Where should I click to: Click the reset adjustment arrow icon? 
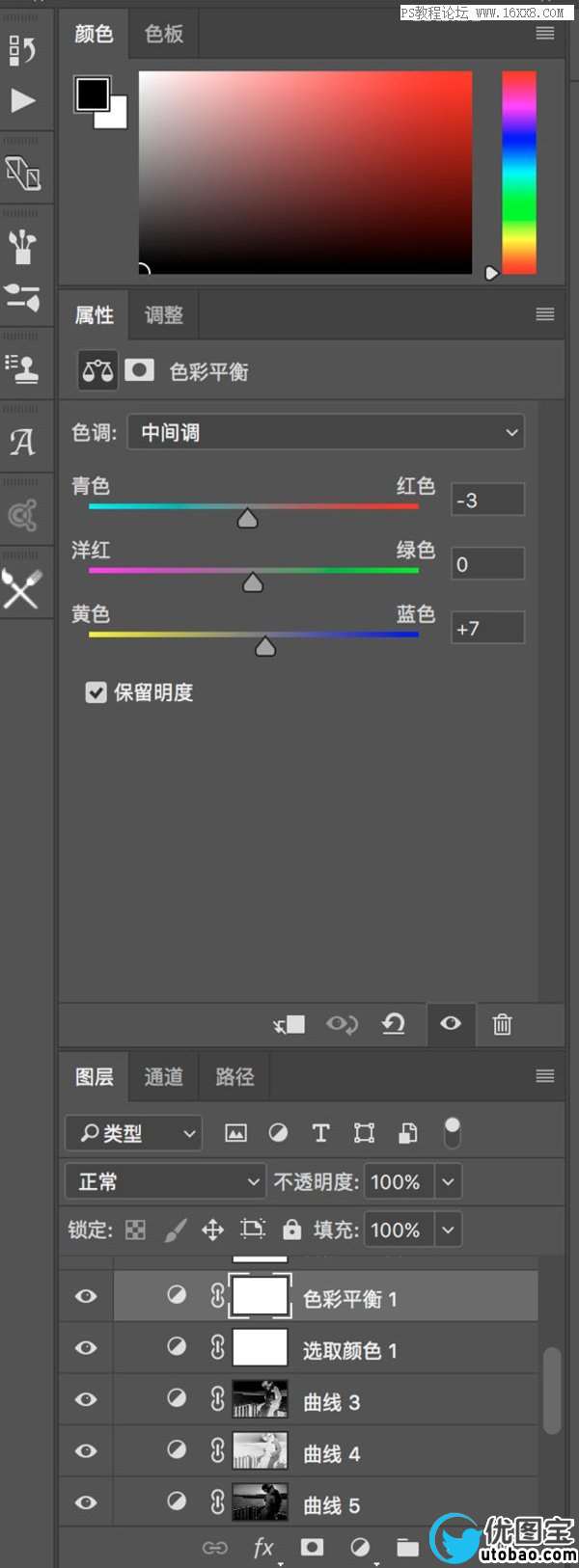tap(393, 1024)
